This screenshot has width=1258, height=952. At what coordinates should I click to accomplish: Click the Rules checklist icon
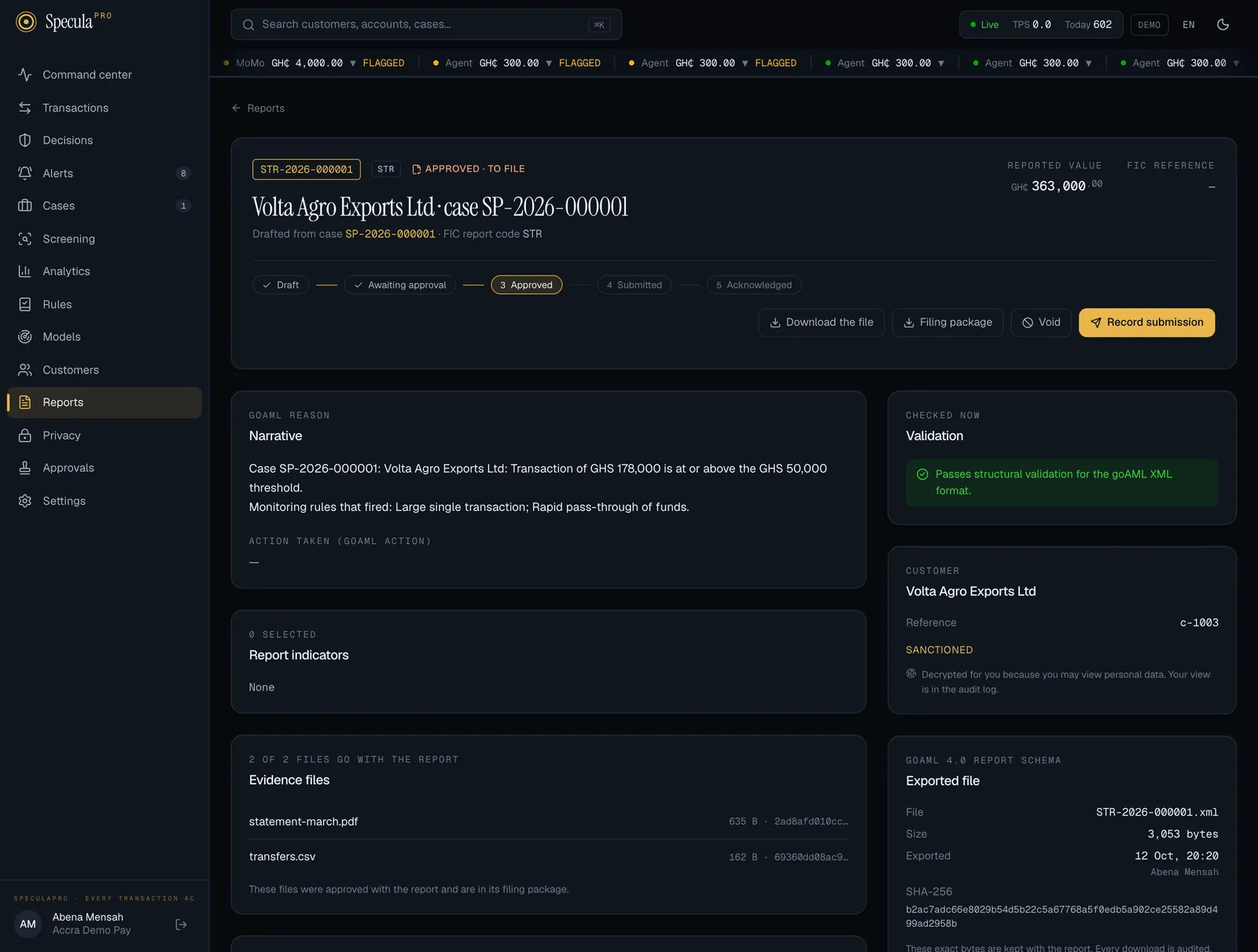25,304
